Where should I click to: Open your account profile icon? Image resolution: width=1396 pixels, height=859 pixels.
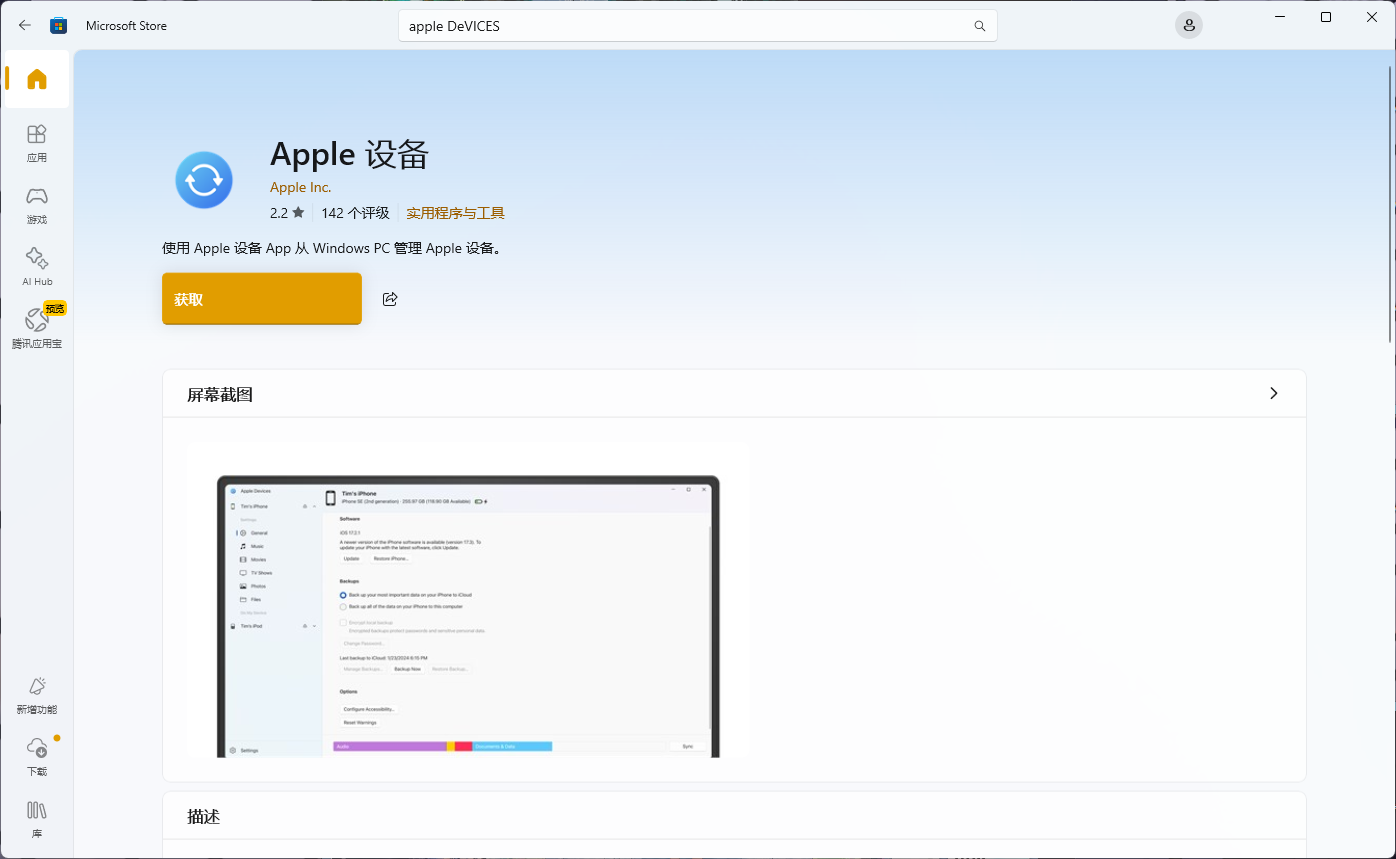pyautogui.click(x=1188, y=25)
